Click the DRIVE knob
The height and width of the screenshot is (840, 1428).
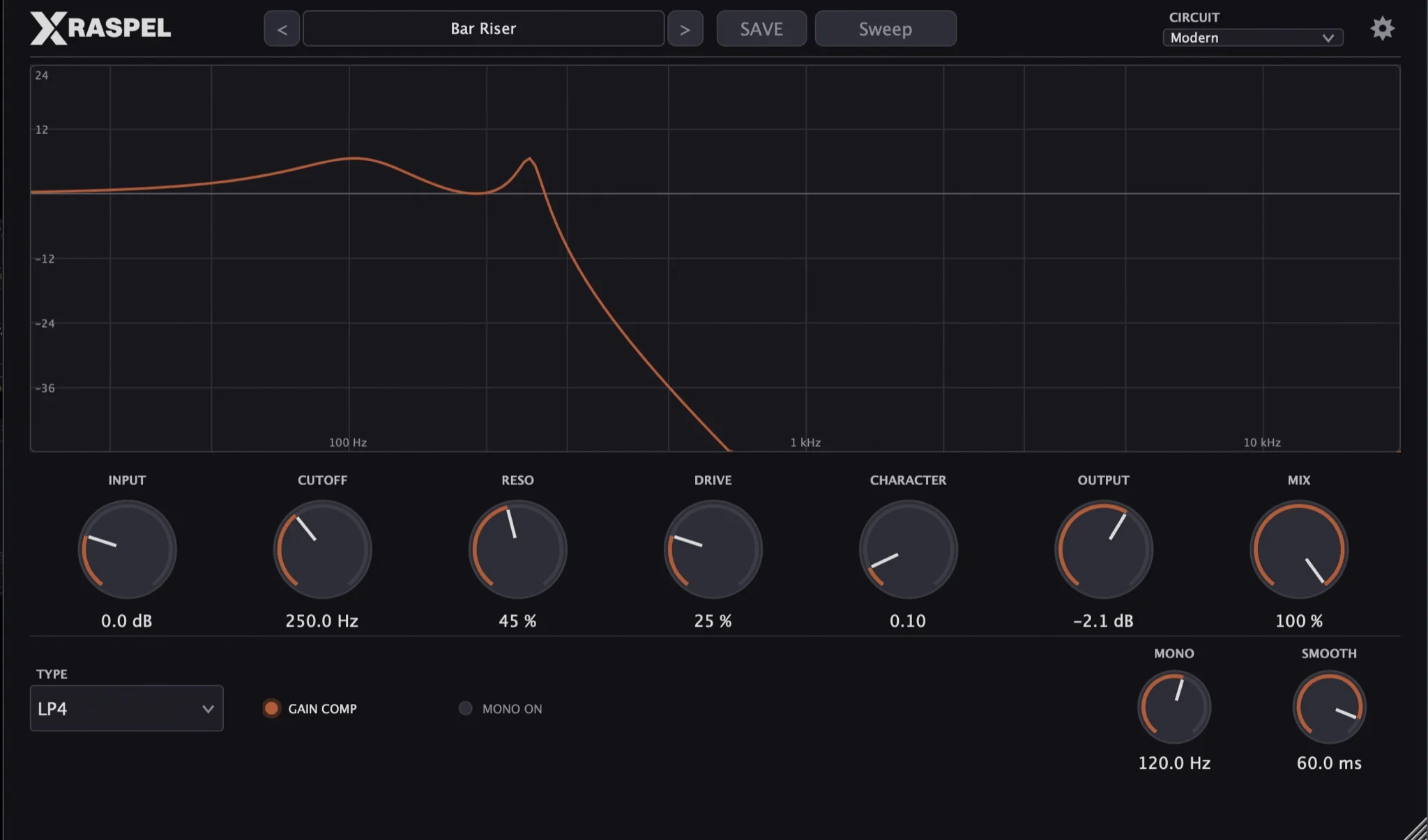click(713, 549)
